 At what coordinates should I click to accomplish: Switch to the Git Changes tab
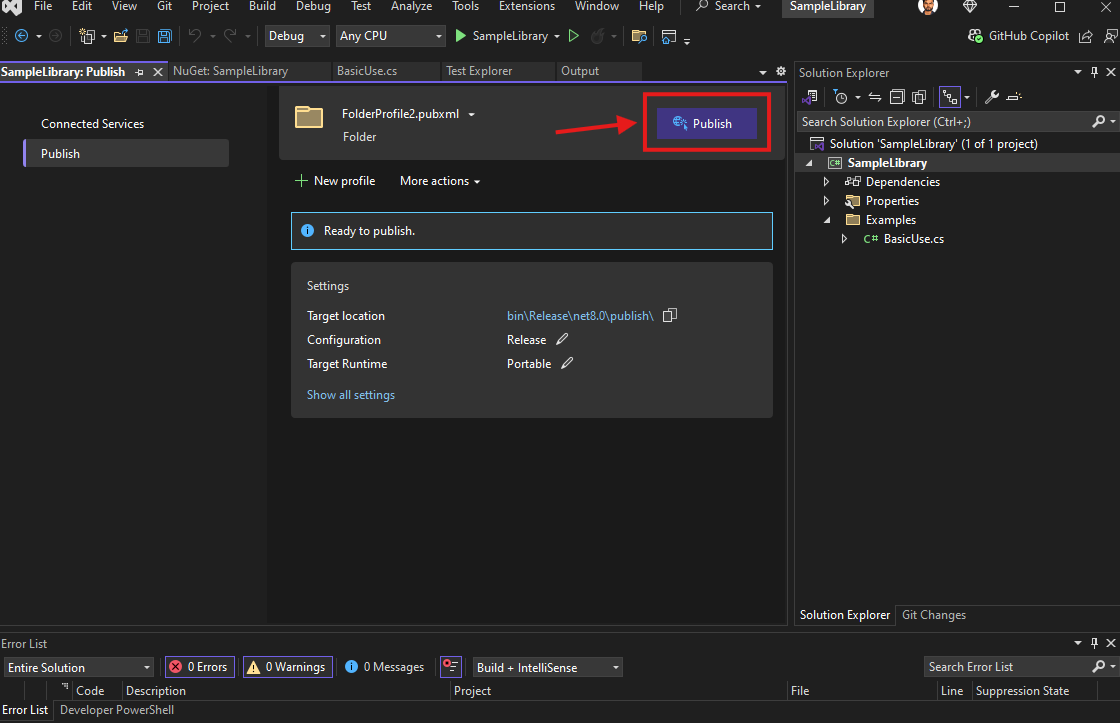[x=934, y=615]
